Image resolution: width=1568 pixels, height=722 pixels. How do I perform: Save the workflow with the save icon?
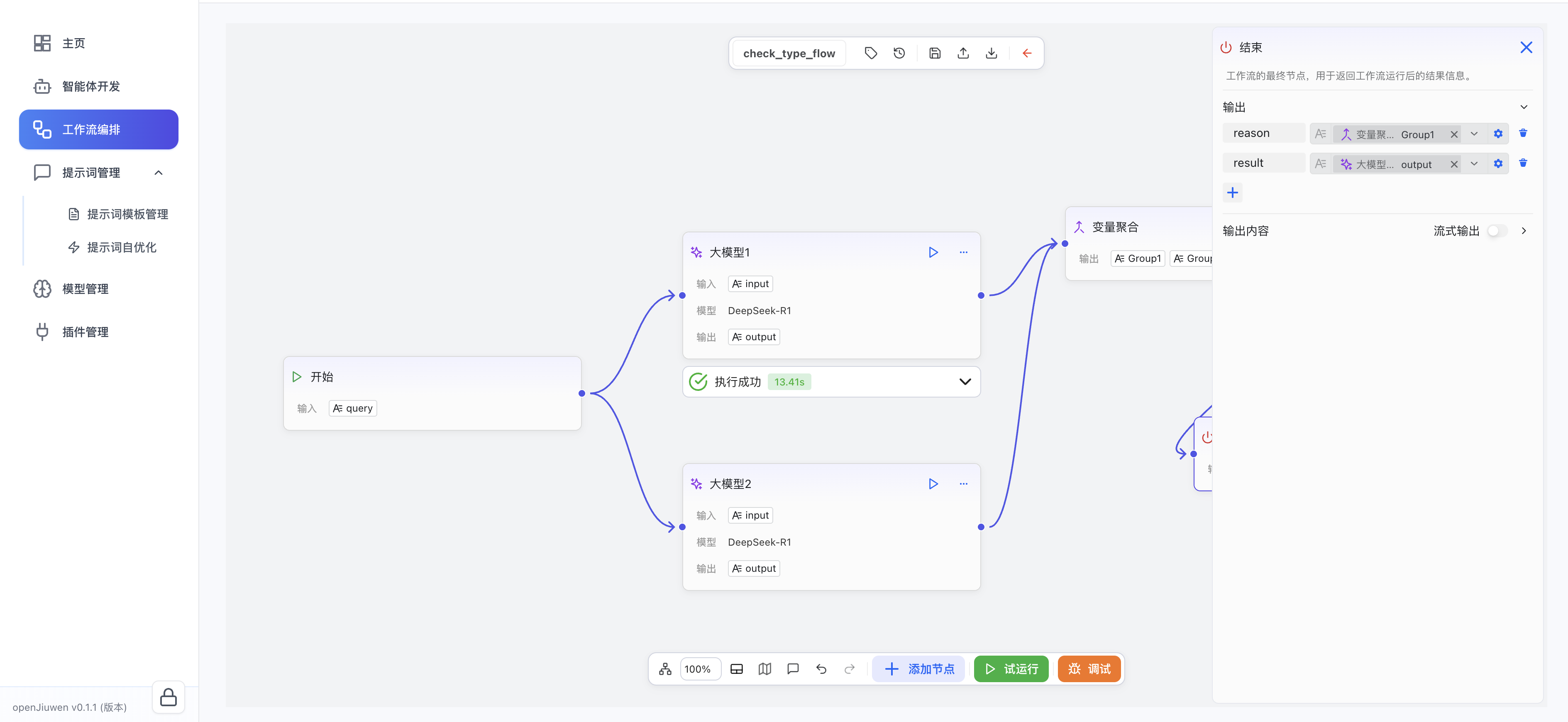point(934,53)
